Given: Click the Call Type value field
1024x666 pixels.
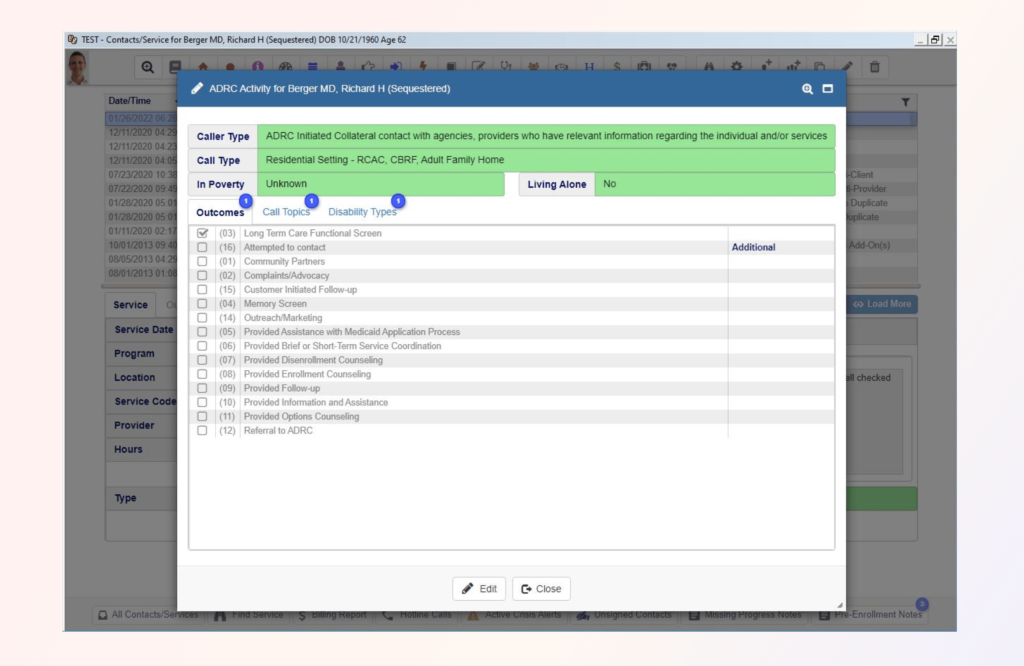Looking at the screenshot, I should coord(545,160).
